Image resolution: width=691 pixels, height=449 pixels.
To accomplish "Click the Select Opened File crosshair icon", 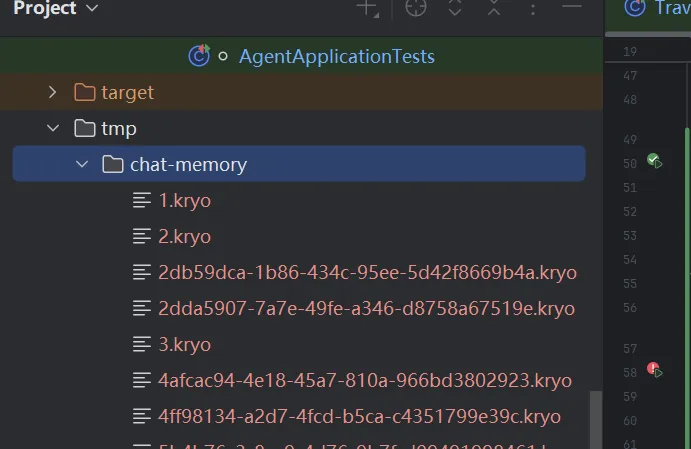I will point(416,7).
